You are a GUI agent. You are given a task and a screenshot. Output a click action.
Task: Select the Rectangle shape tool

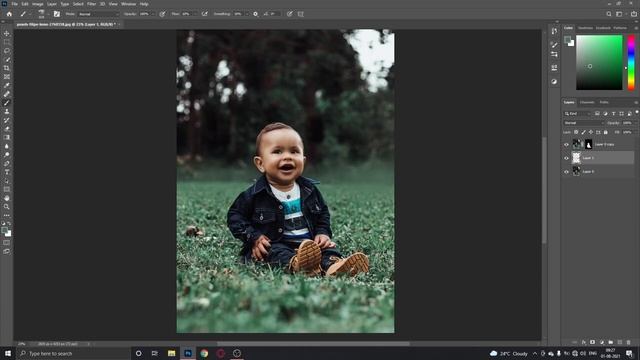7,189
